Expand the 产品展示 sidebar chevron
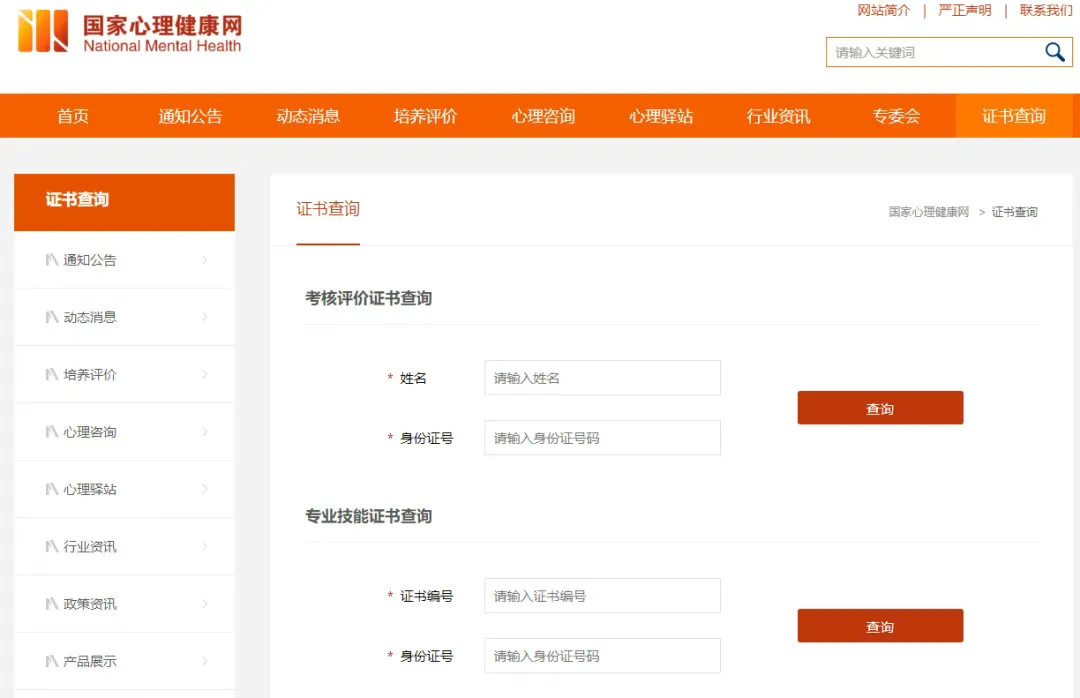1080x698 pixels. pos(205,661)
